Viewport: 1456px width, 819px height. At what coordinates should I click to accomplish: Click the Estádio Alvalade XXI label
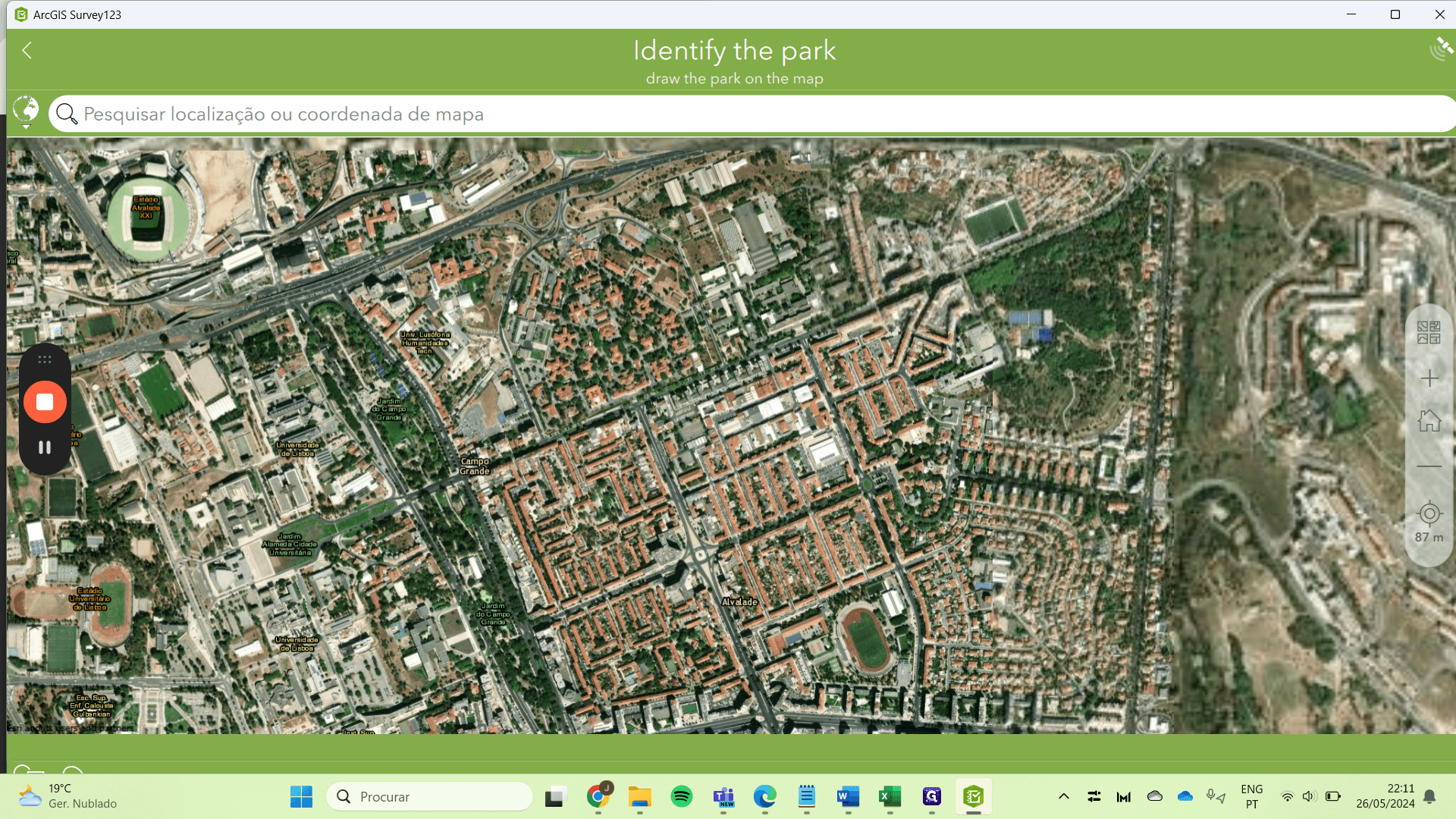coord(146,208)
